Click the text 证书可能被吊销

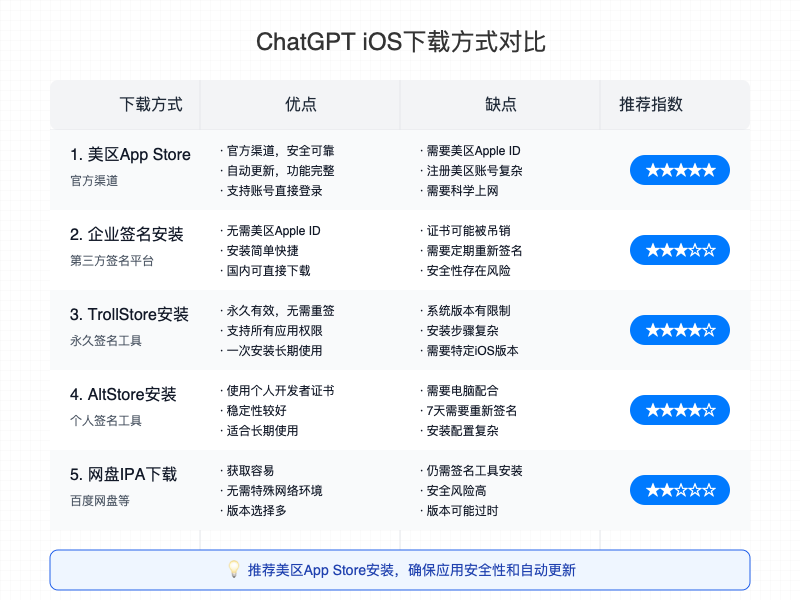tap(468, 231)
